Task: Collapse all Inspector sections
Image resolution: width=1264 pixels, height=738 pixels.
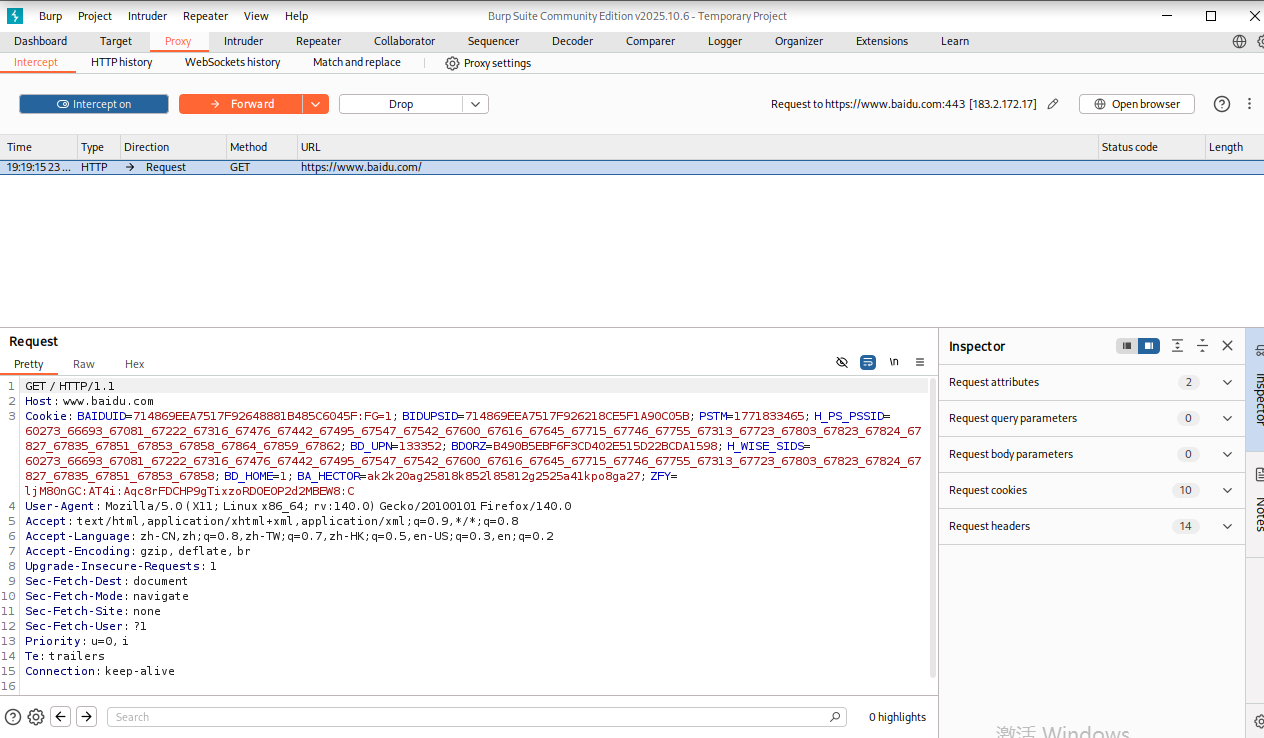Action: [x=1203, y=346]
